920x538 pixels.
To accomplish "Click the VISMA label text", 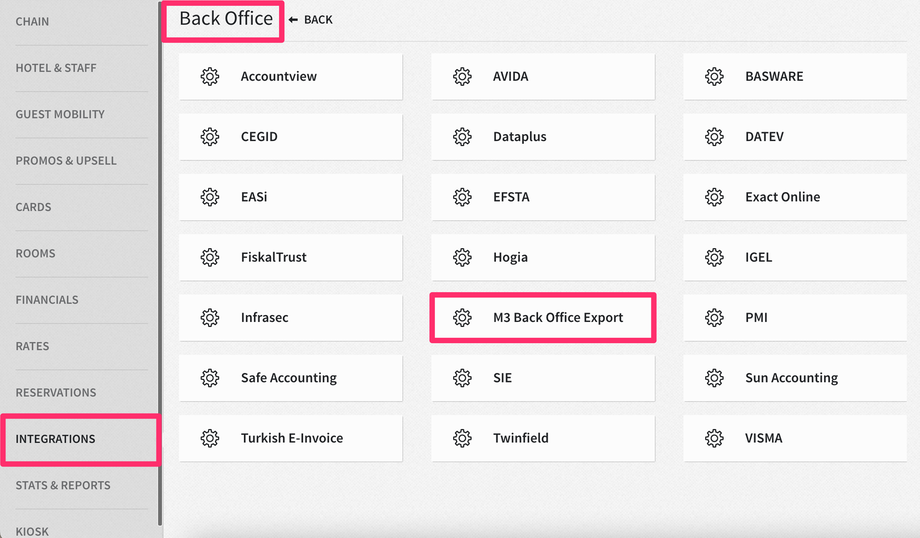I will (x=764, y=438).
